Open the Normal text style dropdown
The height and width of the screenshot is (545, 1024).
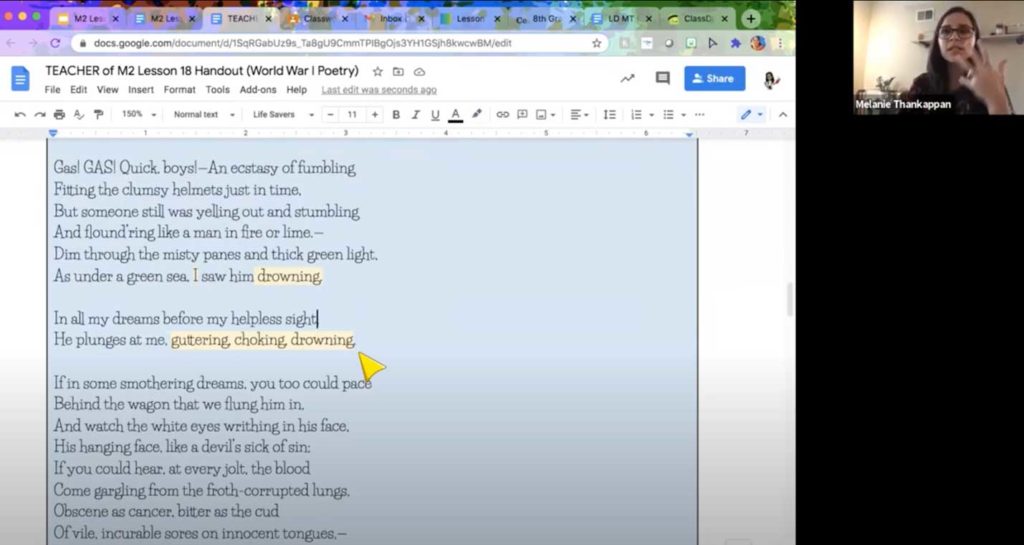204,114
